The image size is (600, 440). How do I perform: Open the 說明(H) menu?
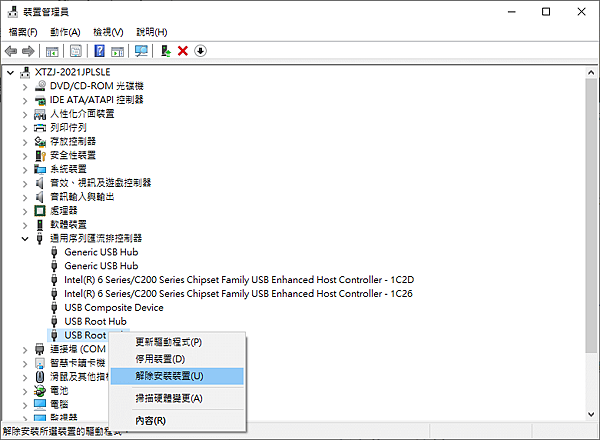(x=152, y=32)
